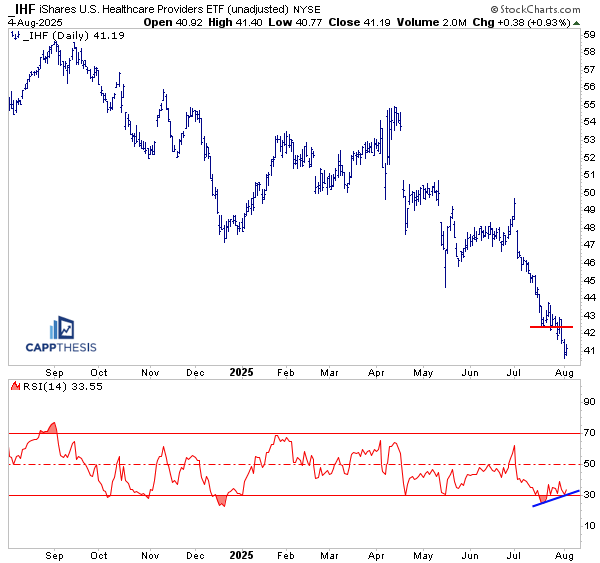Click the Open 40.92 value
This screenshot has width=600, height=563.
173,23
